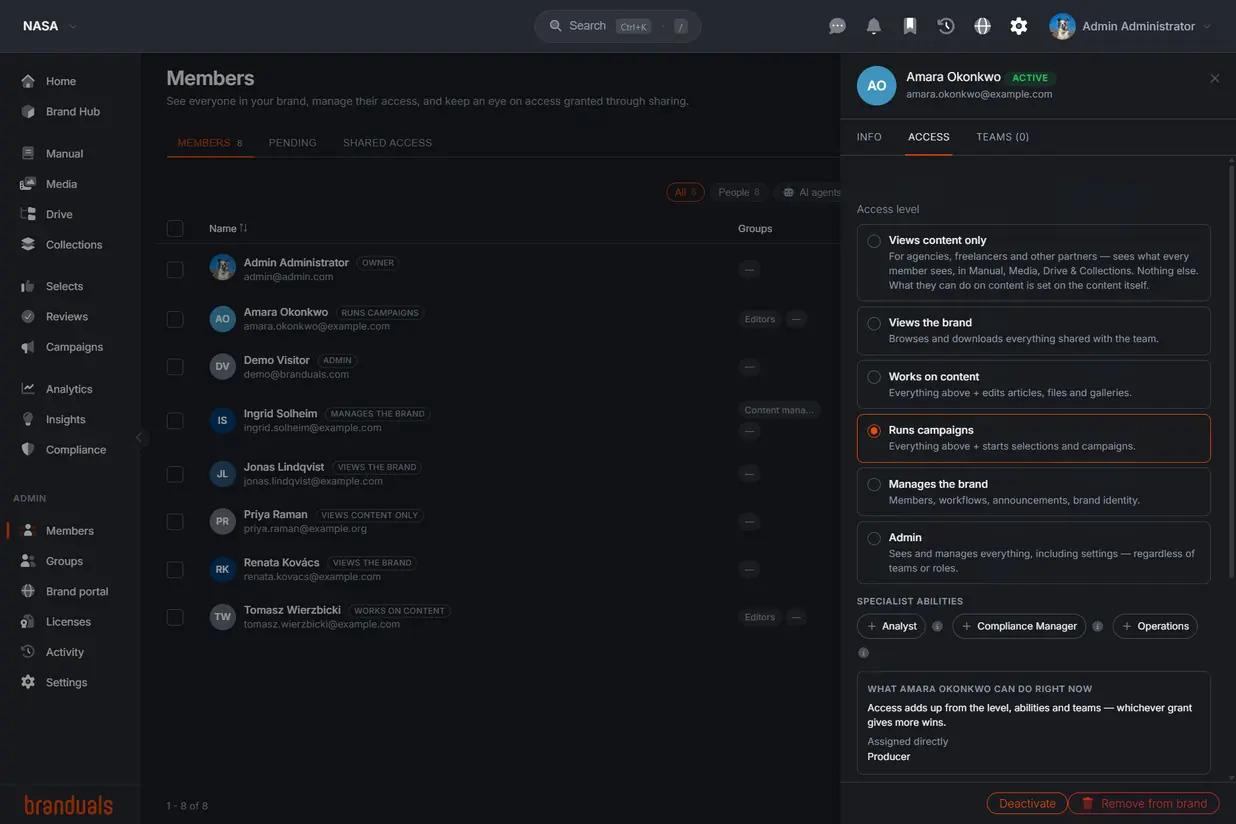1236x824 pixels.
Task: Open Groups admin page
Action: (x=64, y=561)
